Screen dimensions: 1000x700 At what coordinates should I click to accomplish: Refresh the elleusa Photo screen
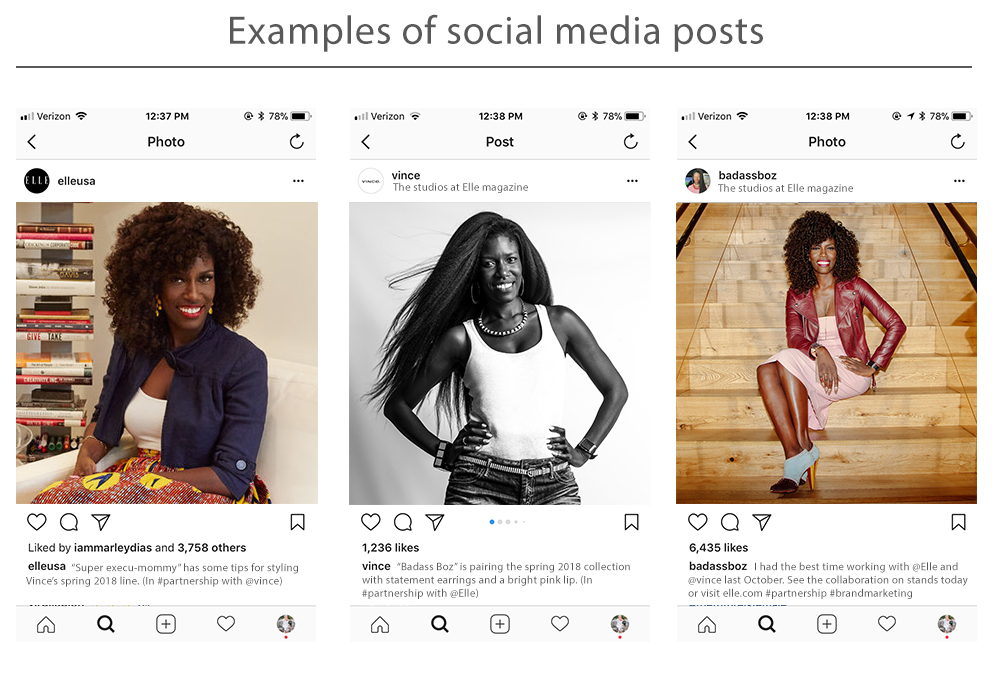click(x=297, y=142)
